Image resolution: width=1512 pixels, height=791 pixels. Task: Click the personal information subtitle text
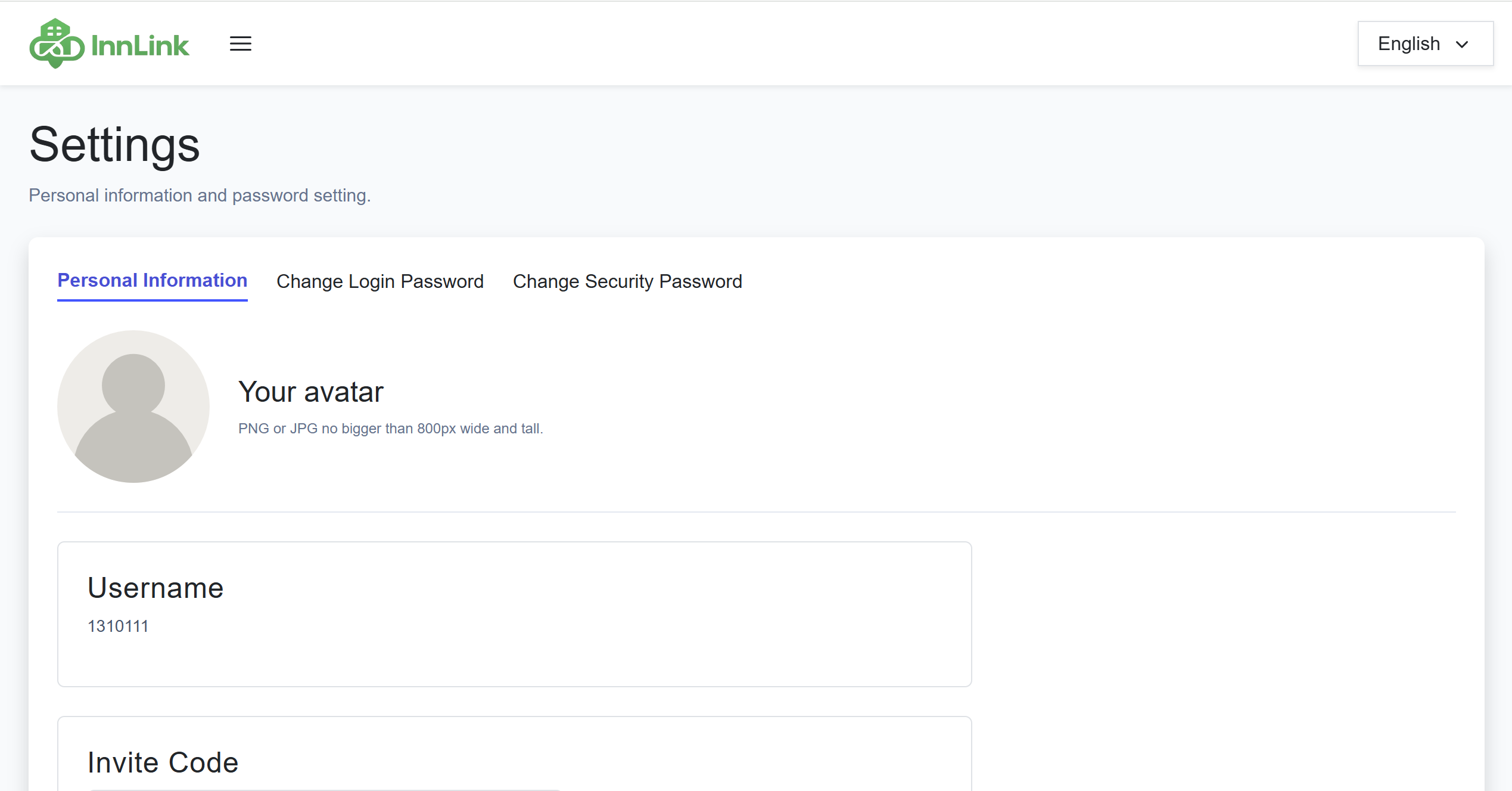click(200, 196)
